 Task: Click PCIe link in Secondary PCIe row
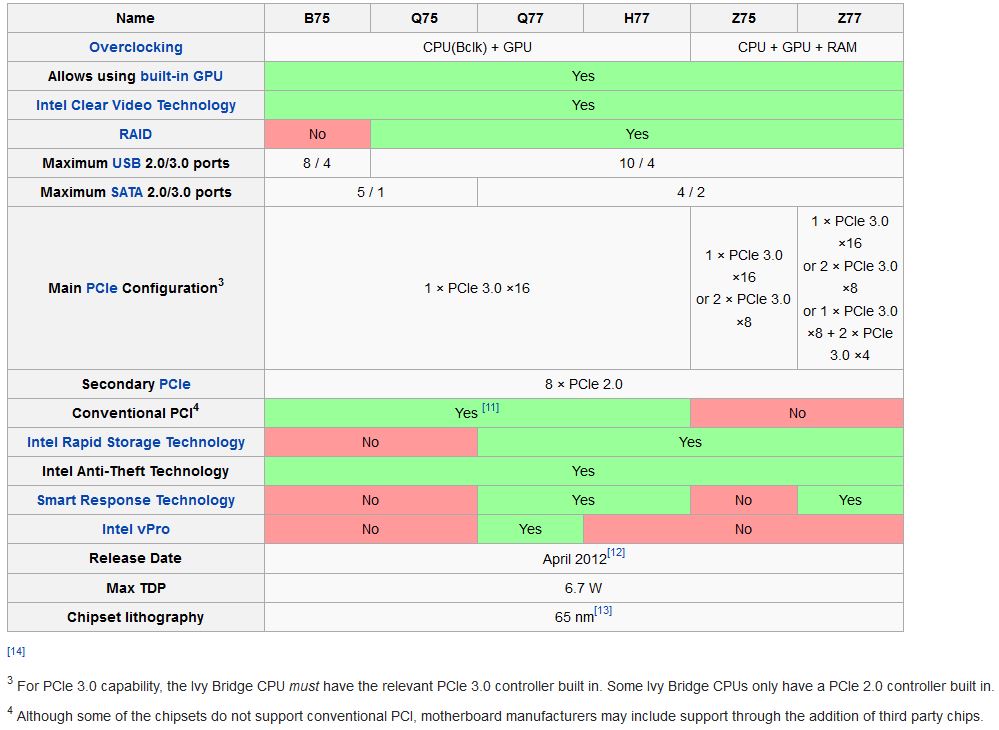[175, 384]
